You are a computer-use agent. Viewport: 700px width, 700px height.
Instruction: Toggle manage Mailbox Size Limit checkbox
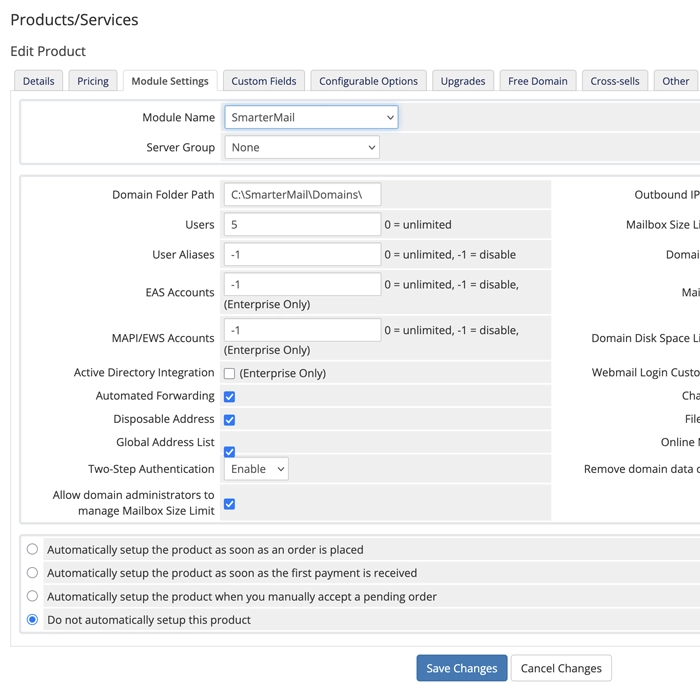point(229,504)
